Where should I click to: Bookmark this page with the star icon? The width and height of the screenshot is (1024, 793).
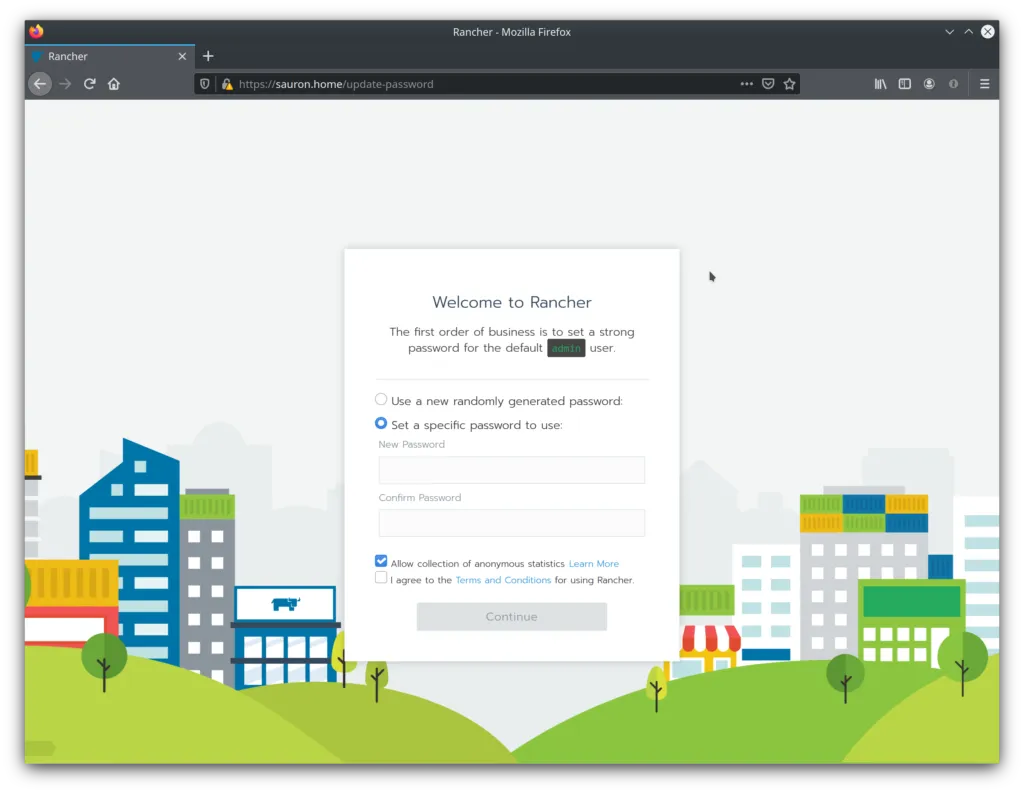coord(789,84)
